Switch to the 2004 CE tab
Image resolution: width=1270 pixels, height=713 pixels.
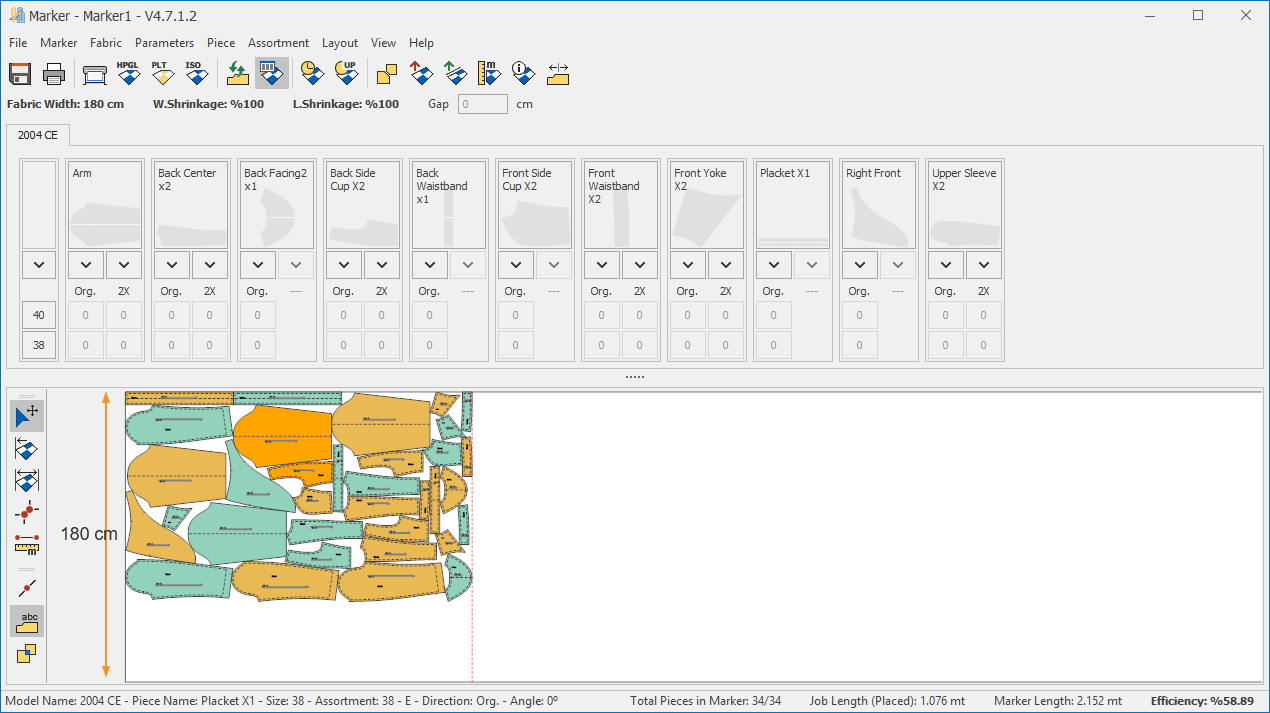coord(37,135)
